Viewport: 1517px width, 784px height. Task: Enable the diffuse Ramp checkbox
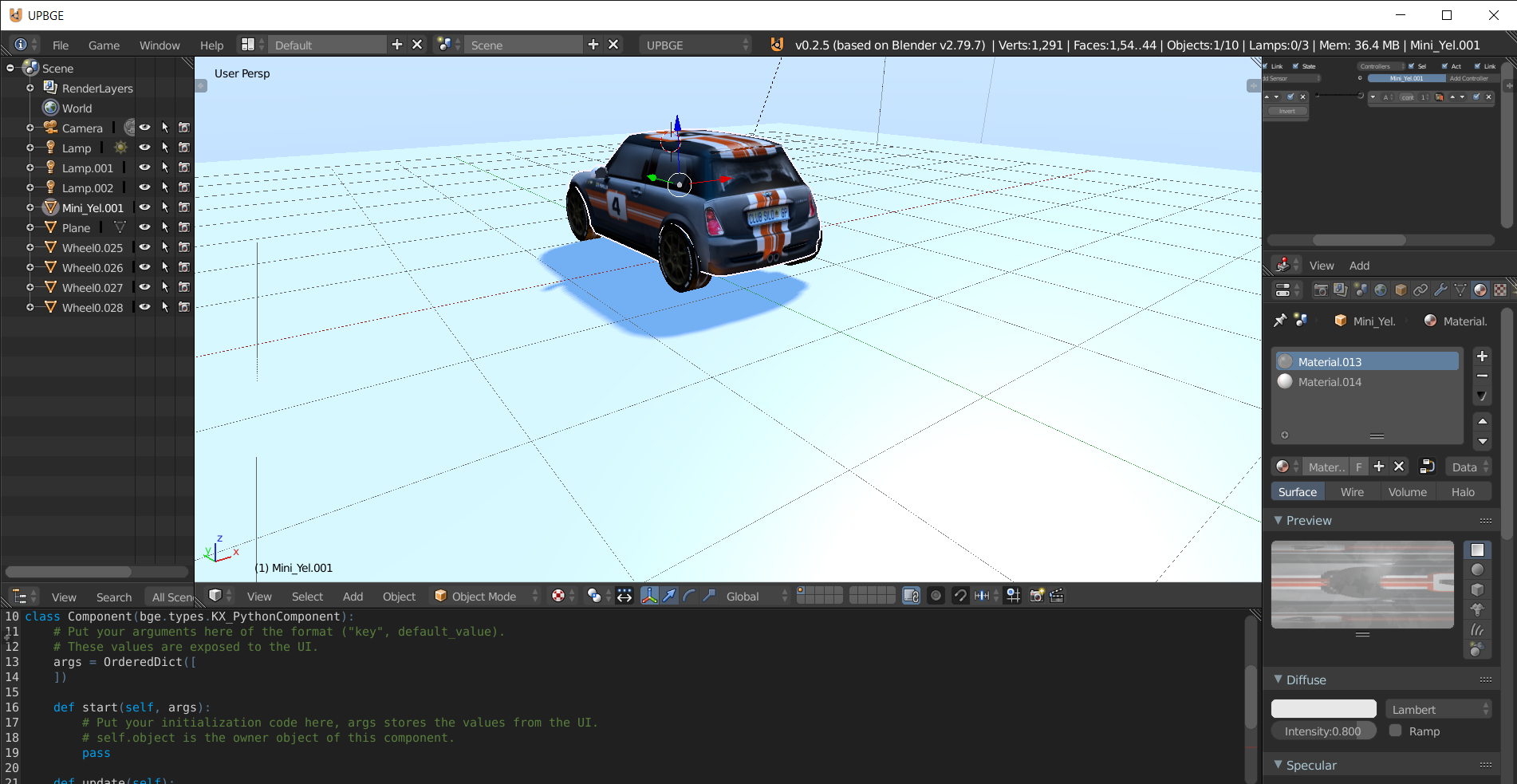click(1396, 731)
